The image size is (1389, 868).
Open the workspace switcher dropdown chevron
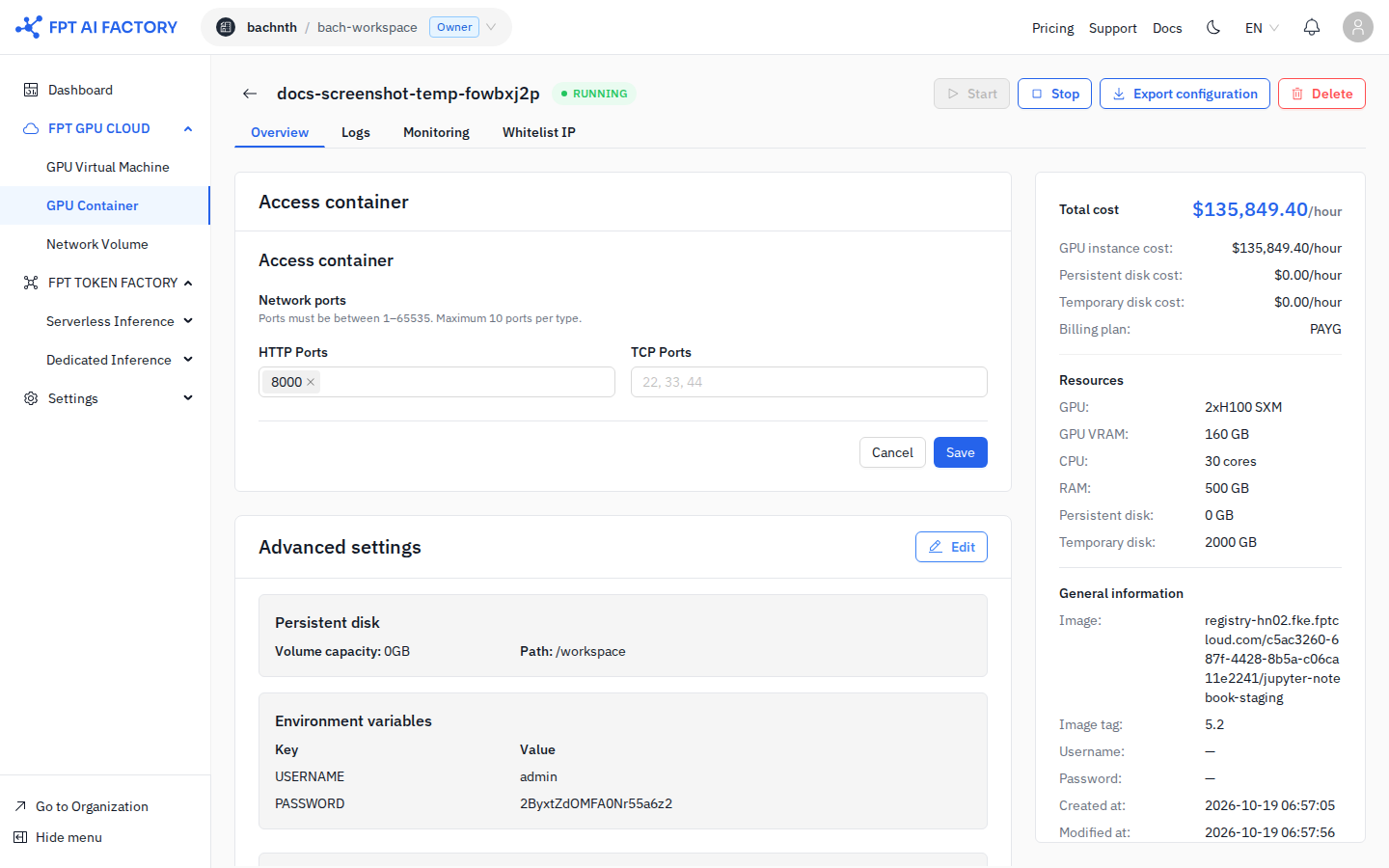491,27
